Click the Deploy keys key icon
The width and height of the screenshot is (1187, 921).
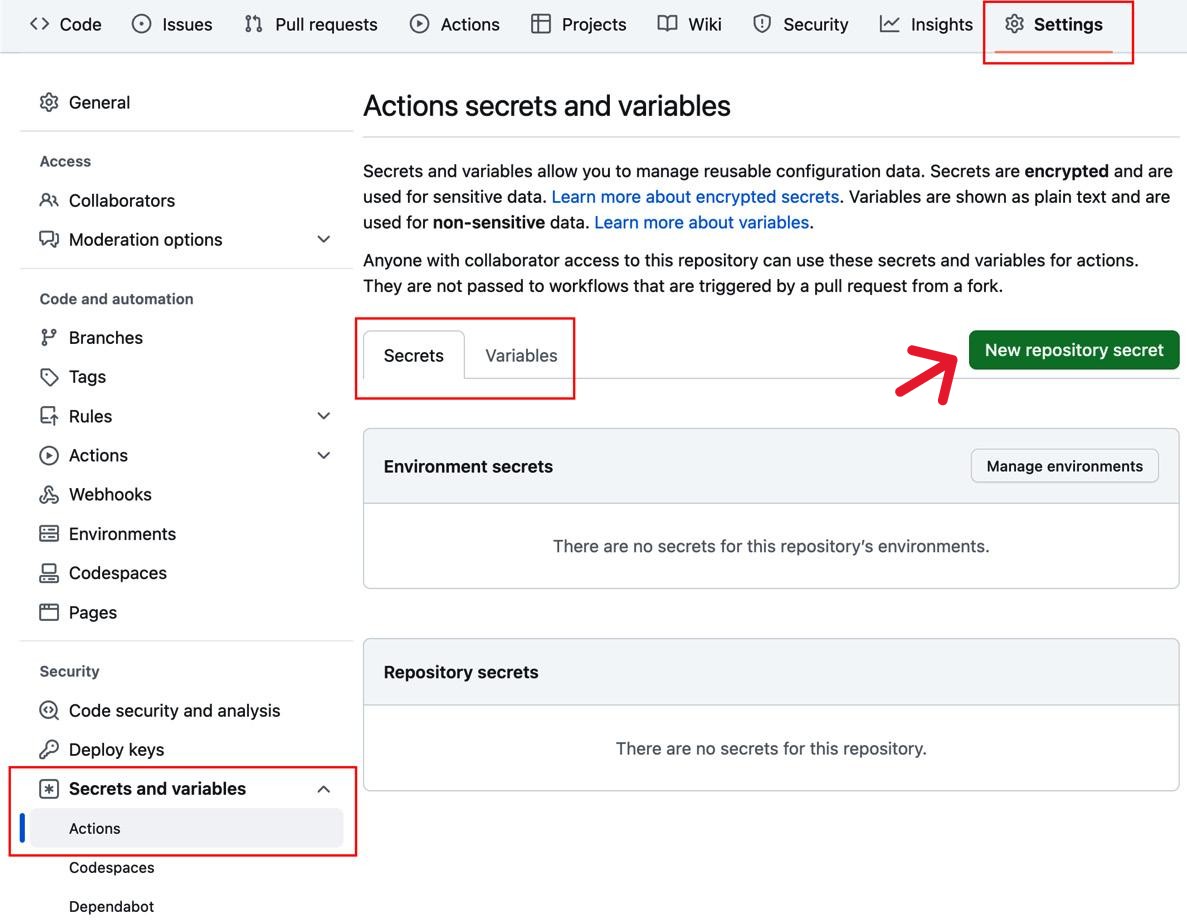coord(49,749)
